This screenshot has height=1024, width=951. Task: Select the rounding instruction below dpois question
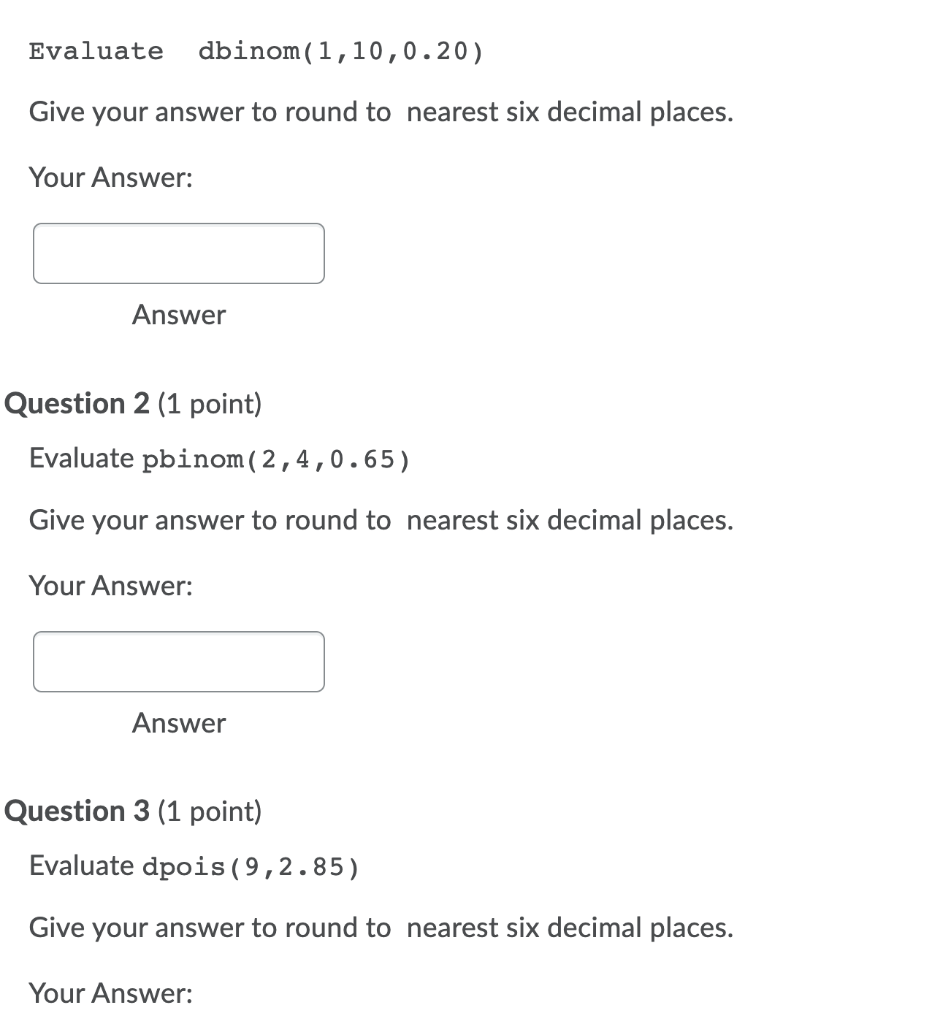pyautogui.click(x=380, y=927)
